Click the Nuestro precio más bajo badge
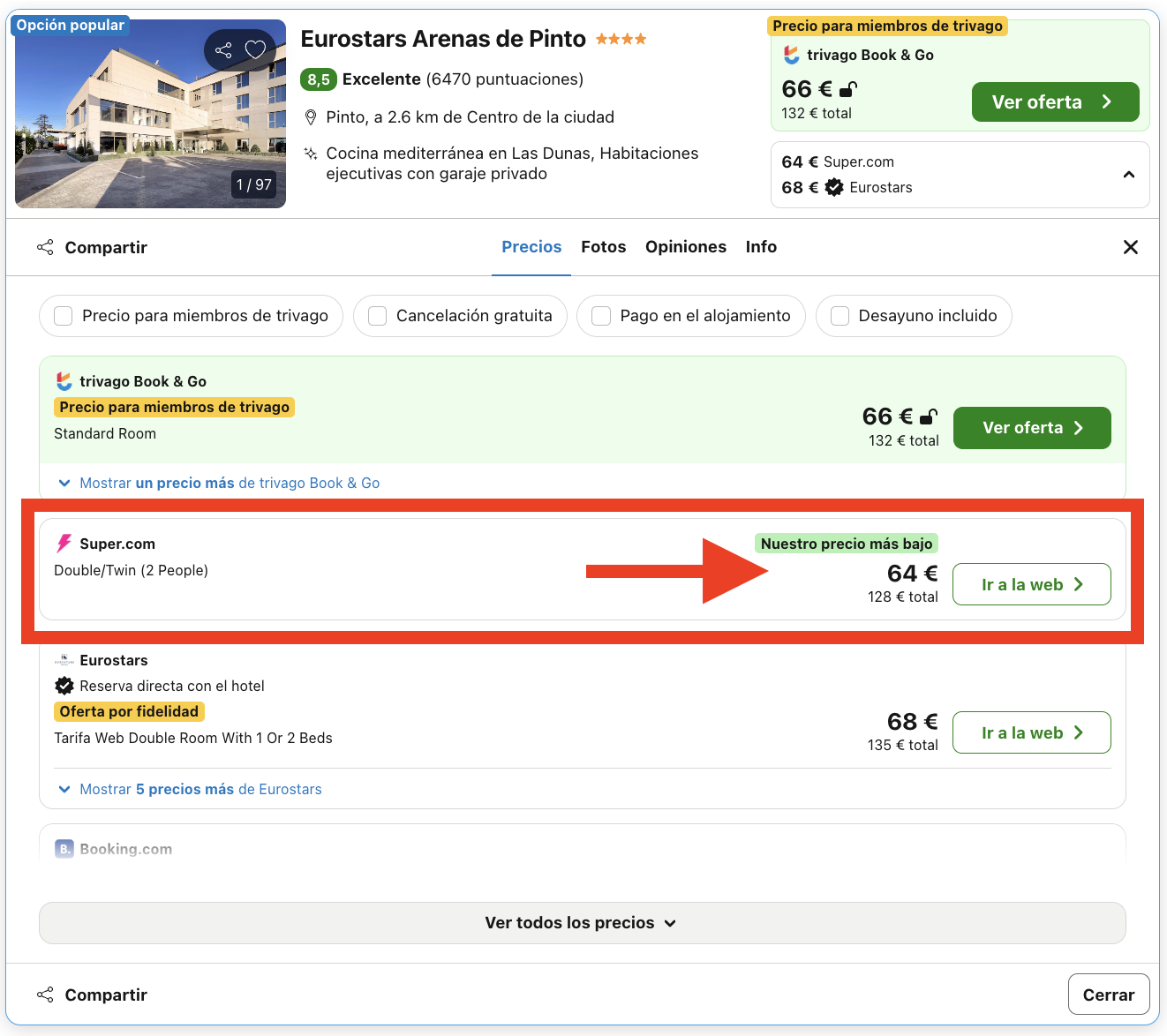This screenshot has width=1167, height=1036. [x=847, y=544]
